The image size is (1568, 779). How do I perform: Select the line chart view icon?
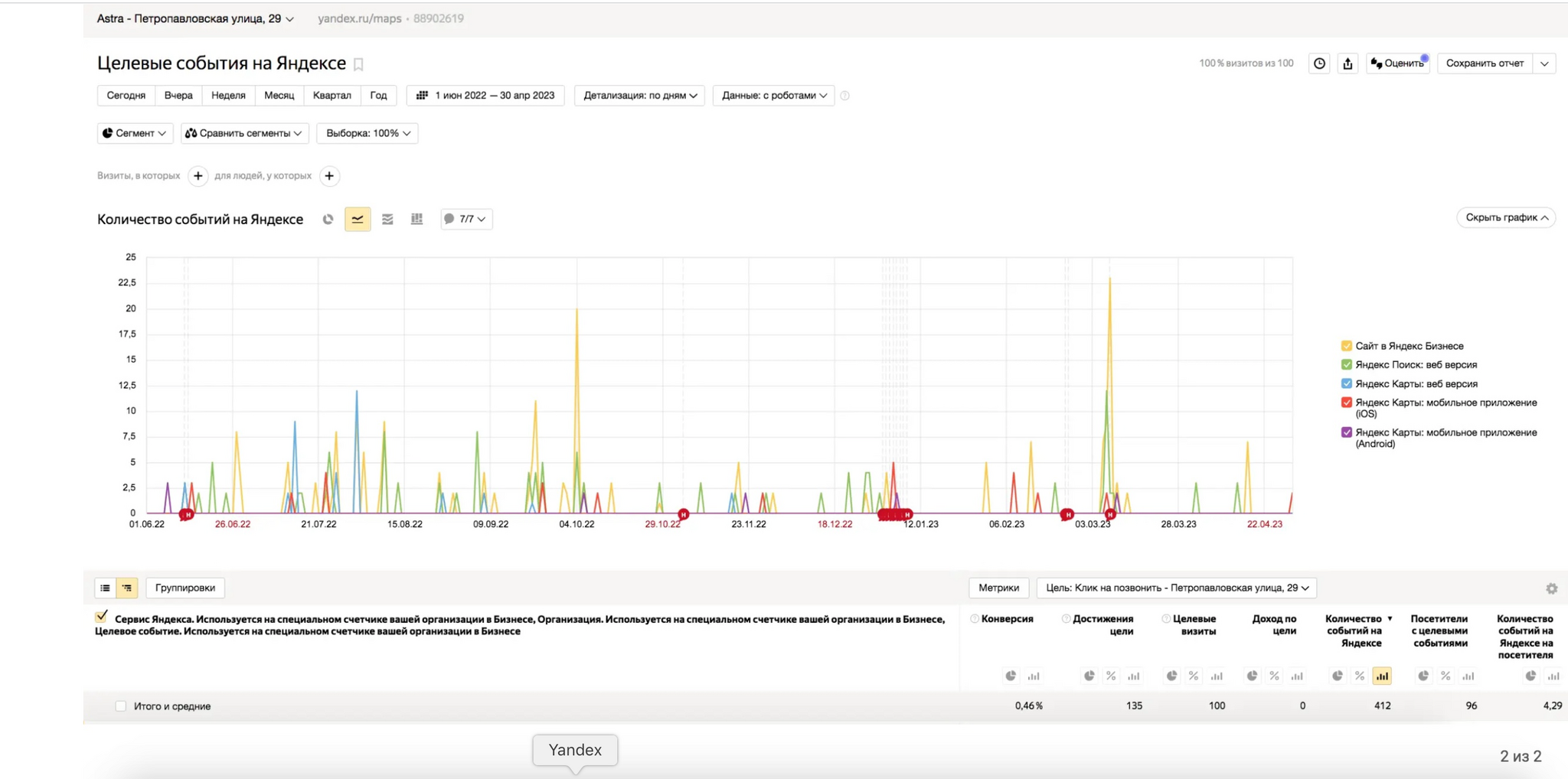pos(358,219)
